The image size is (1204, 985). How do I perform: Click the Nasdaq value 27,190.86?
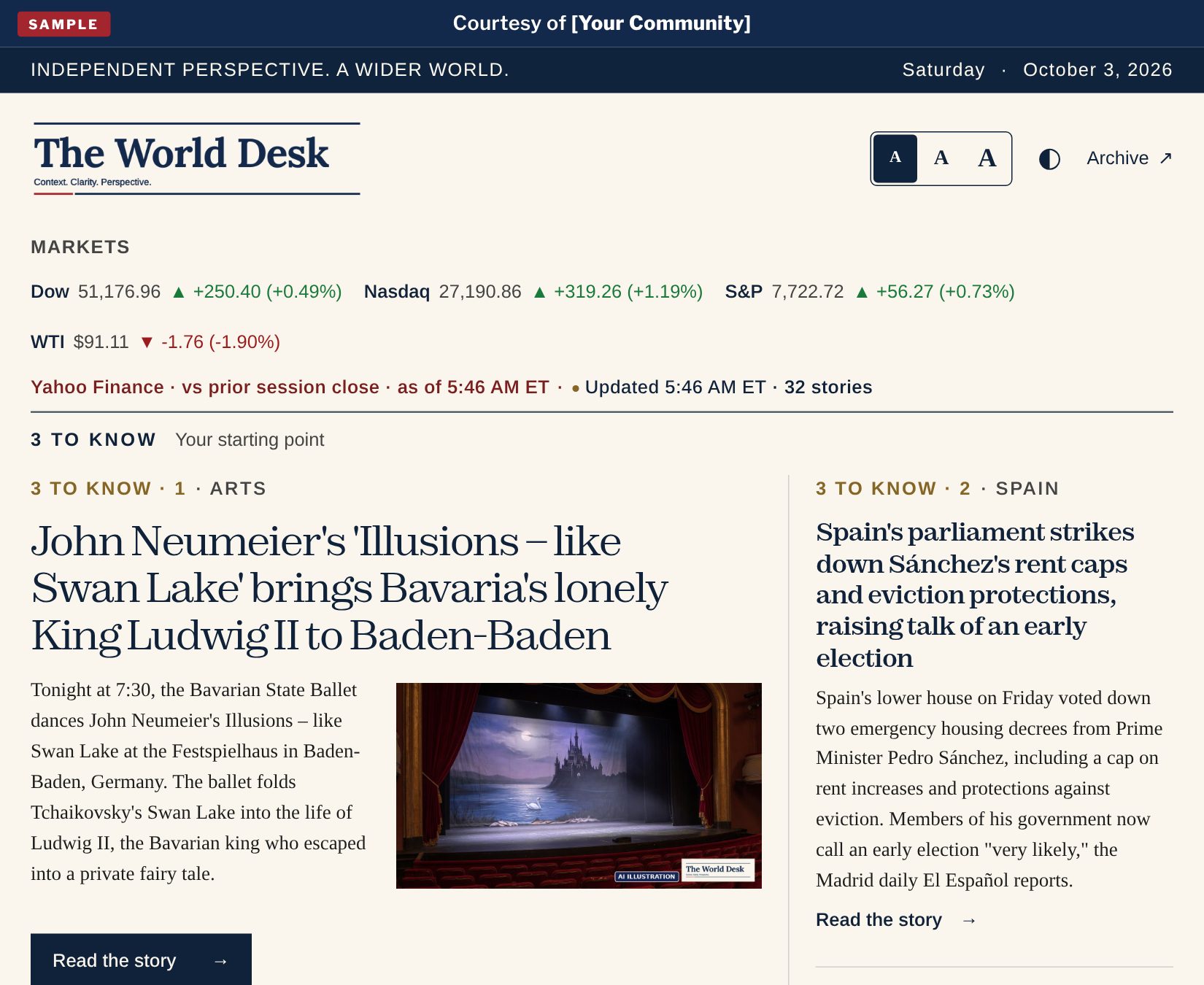click(480, 292)
